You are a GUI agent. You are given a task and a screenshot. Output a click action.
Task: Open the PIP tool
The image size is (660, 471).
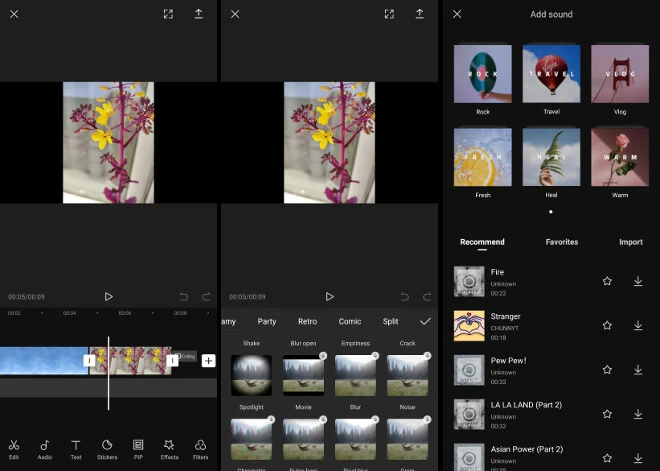(x=138, y=449)
